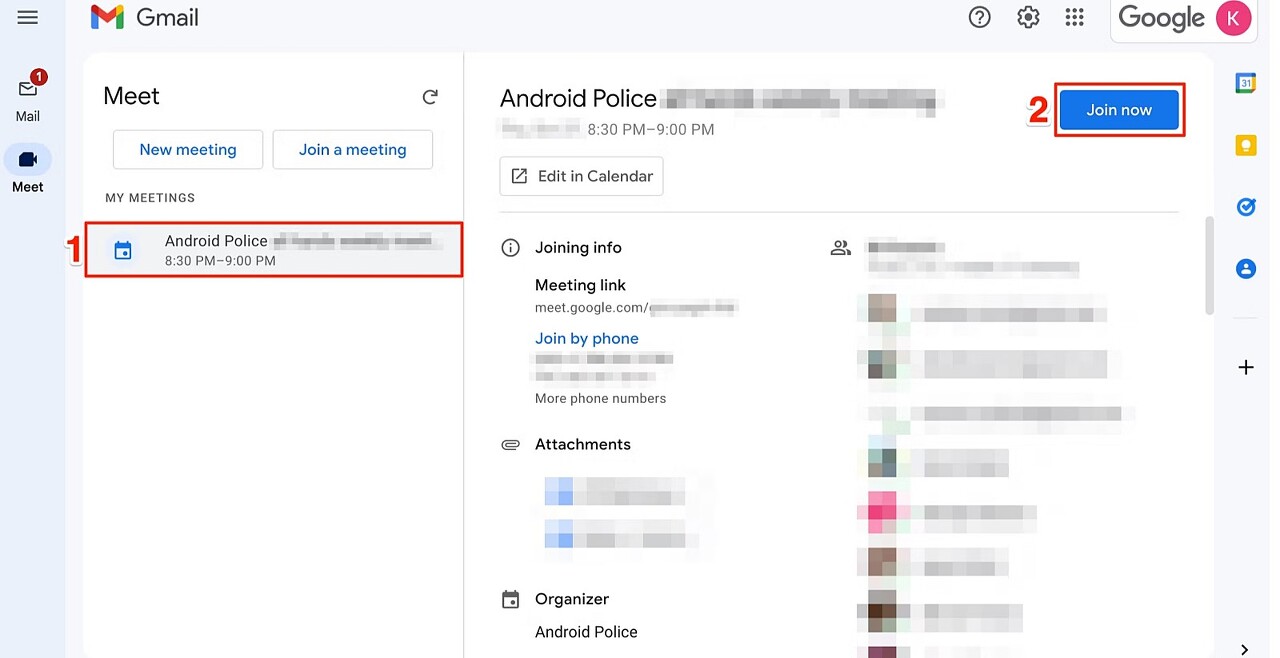Click the 8:30 PM–9:00 PM header time

pyautogui.click(x=651, y=129)
